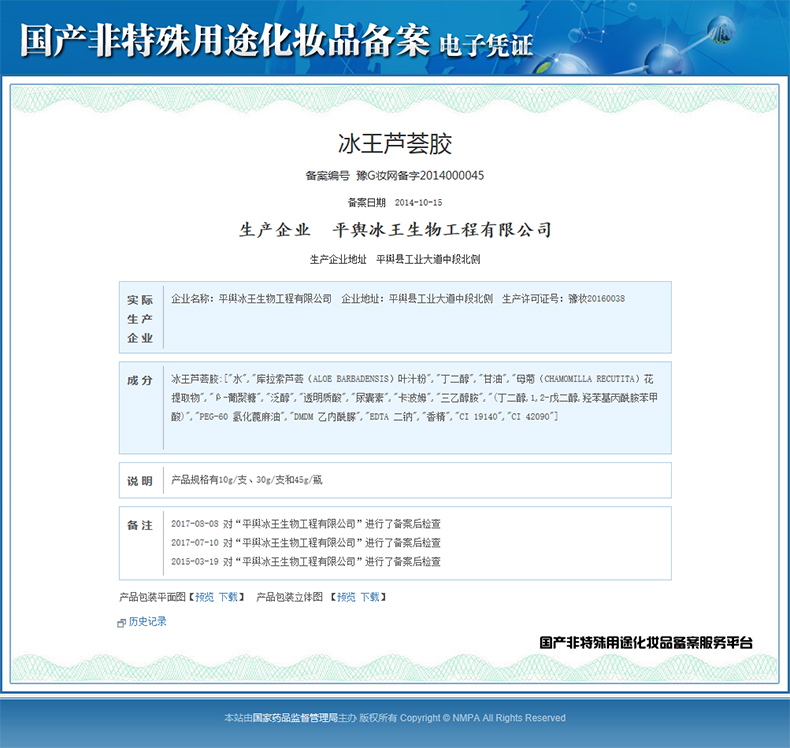
Task: Preview the 产品包装立体图 image
Action: point(346,597)
